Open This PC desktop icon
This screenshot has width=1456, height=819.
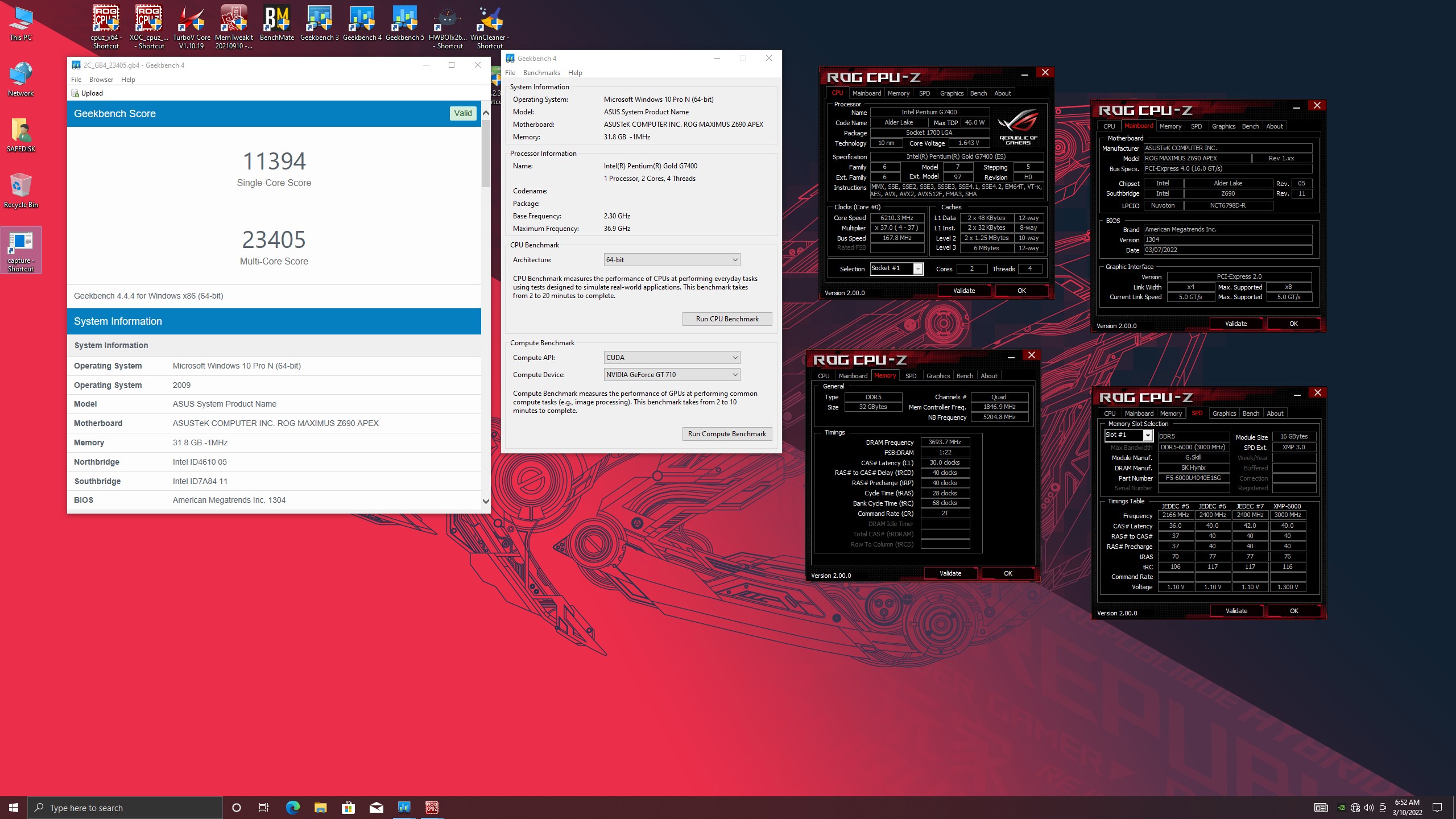point(20,24)
